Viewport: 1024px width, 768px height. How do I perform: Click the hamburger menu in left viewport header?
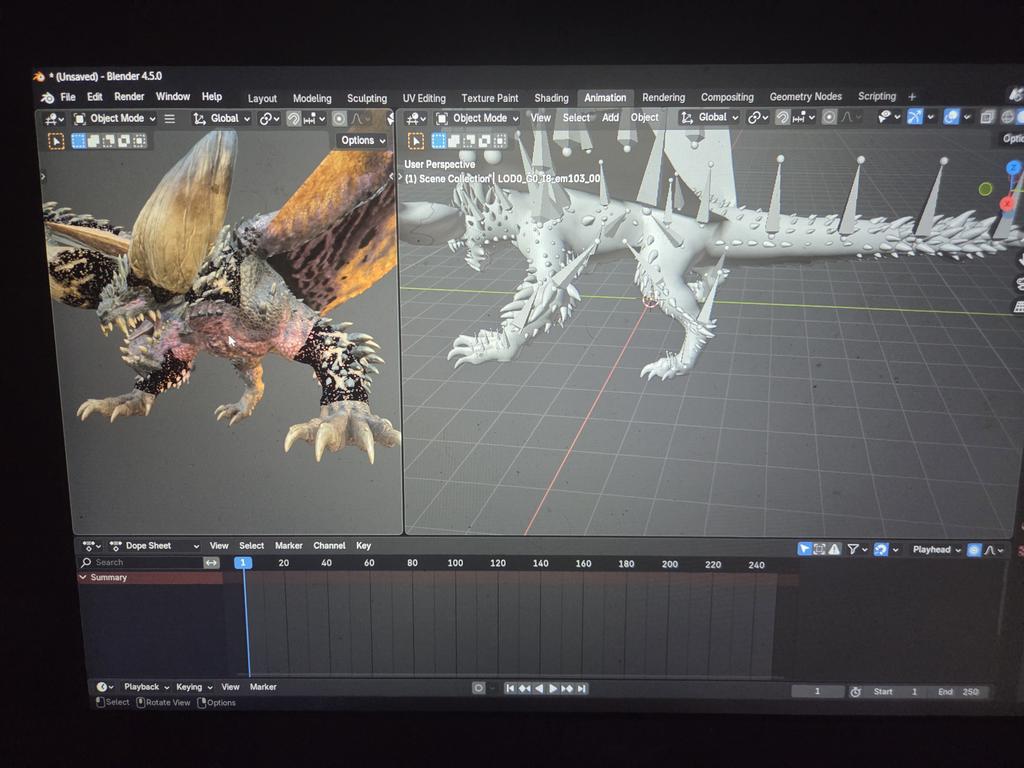[169, 119]
